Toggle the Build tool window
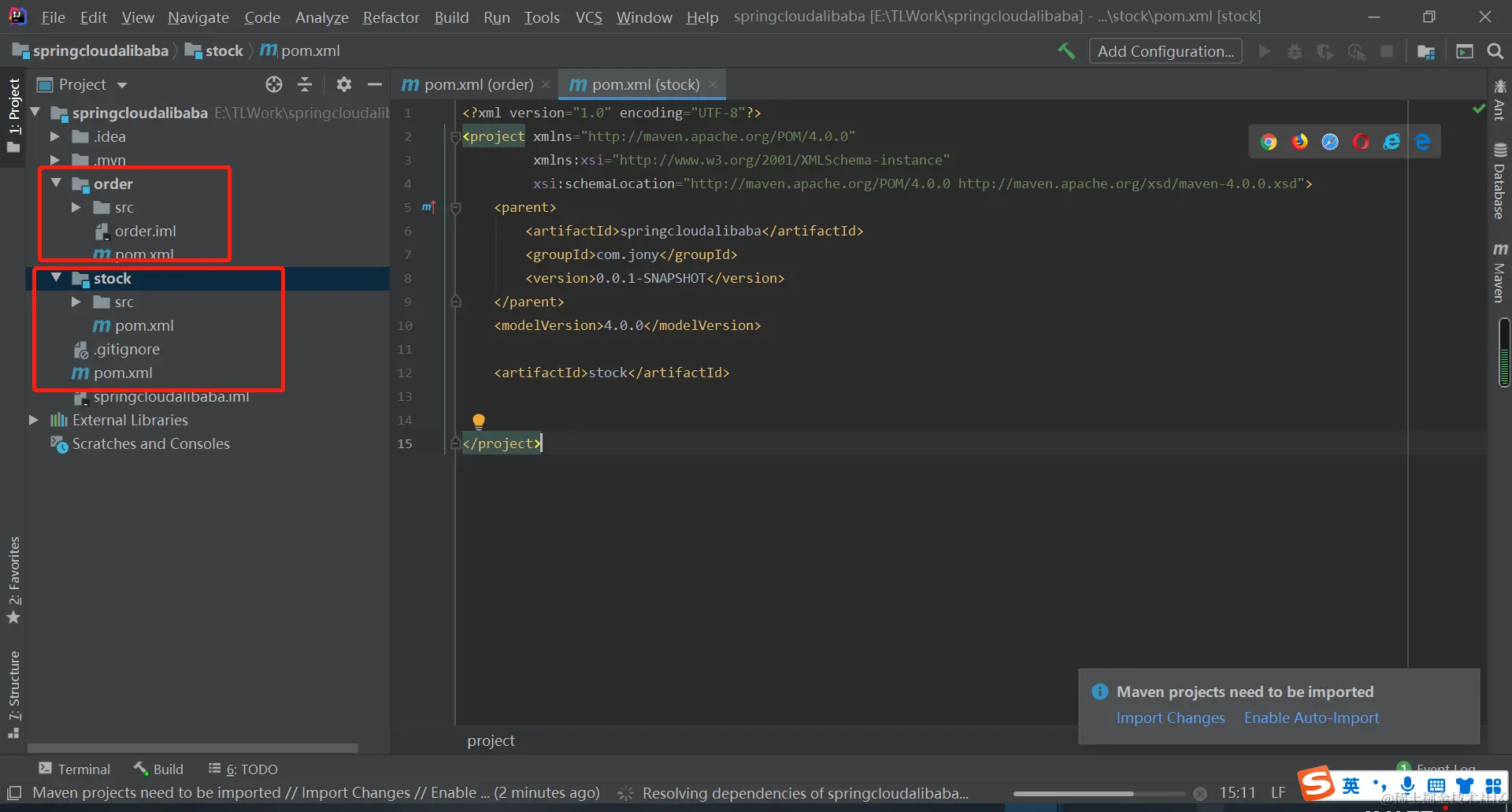1512x812 pixels. click(x=158, y=769)
